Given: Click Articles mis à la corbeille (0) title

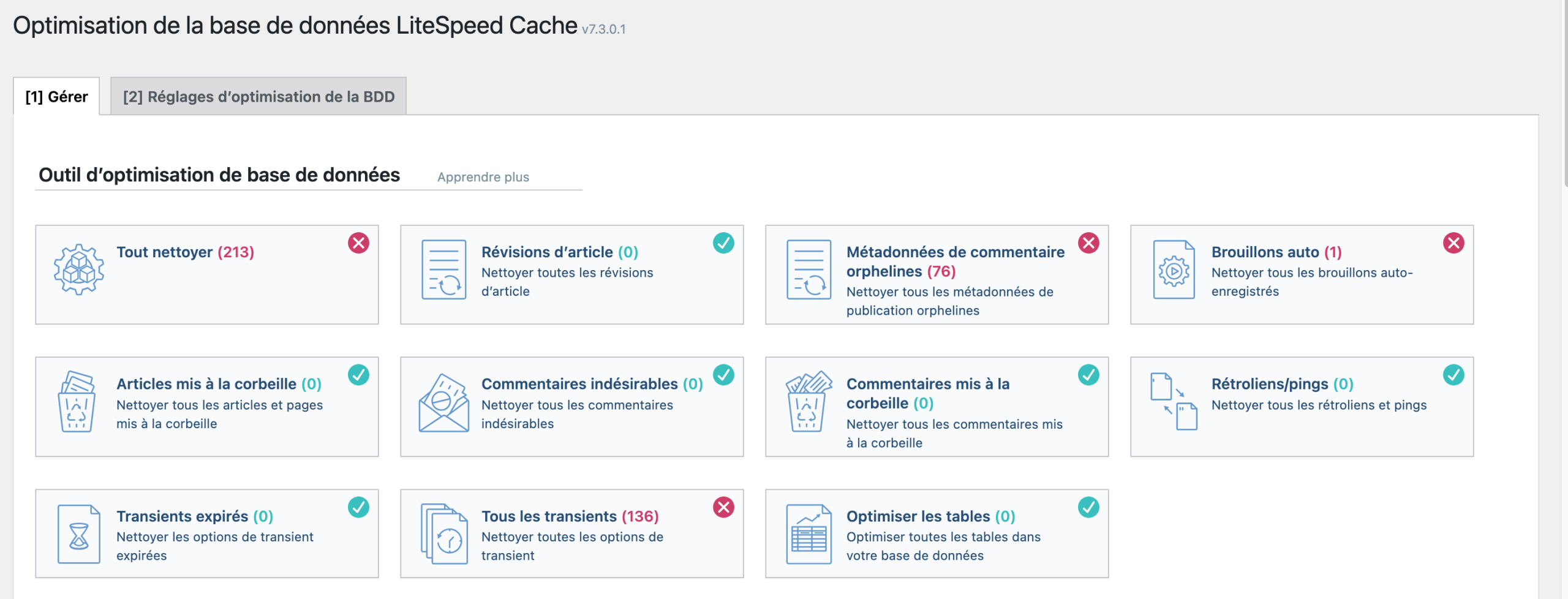Looking at the screenshot, I should click(219, 384).
